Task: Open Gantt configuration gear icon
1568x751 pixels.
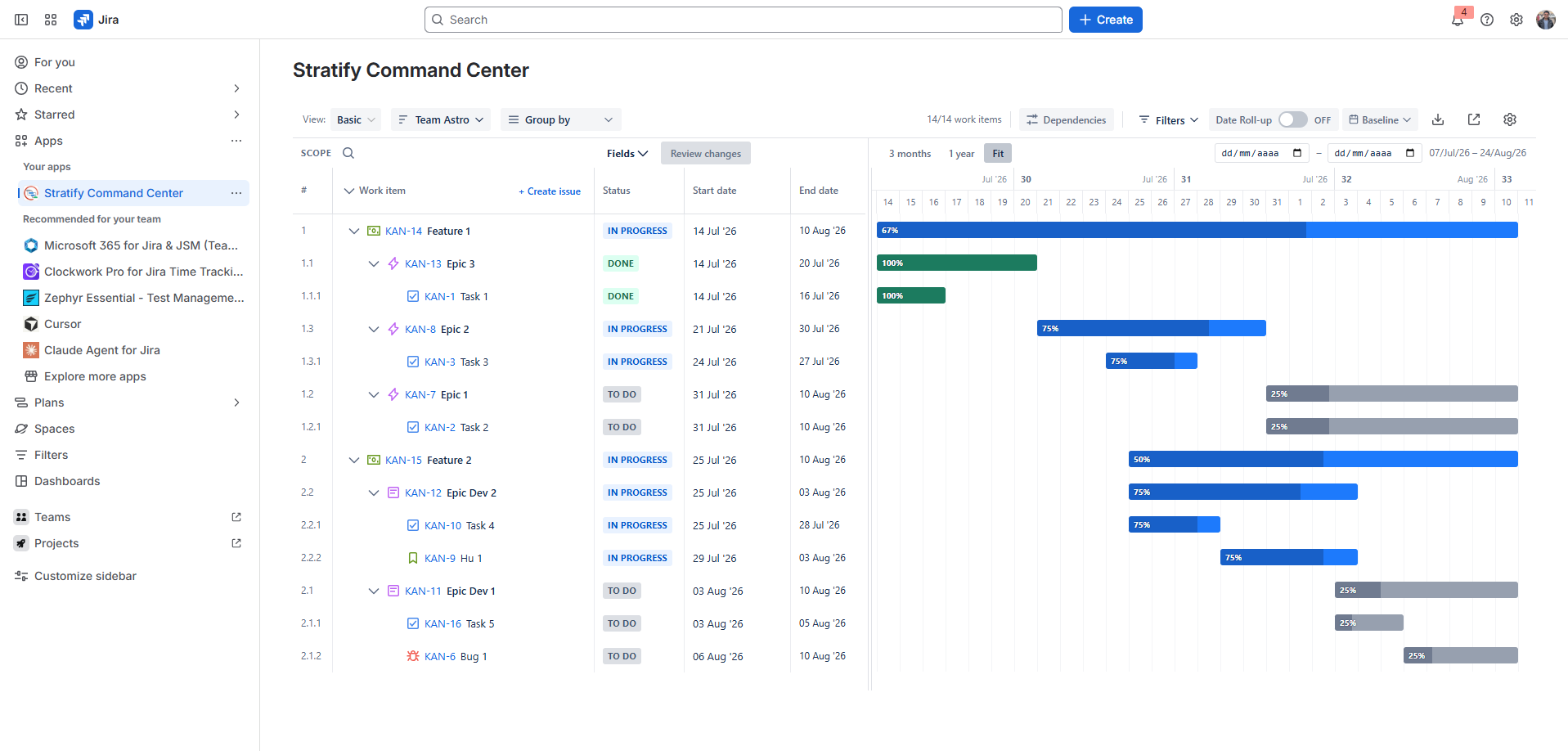Action: tap(1510, 119)
